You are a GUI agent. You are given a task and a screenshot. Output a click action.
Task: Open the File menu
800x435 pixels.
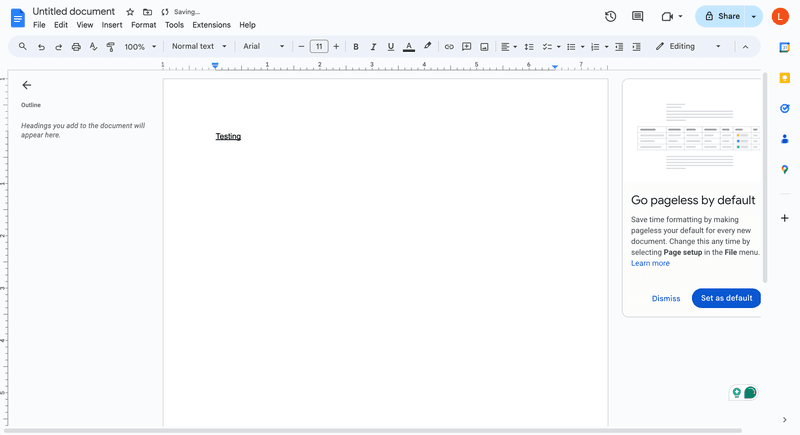39,25
